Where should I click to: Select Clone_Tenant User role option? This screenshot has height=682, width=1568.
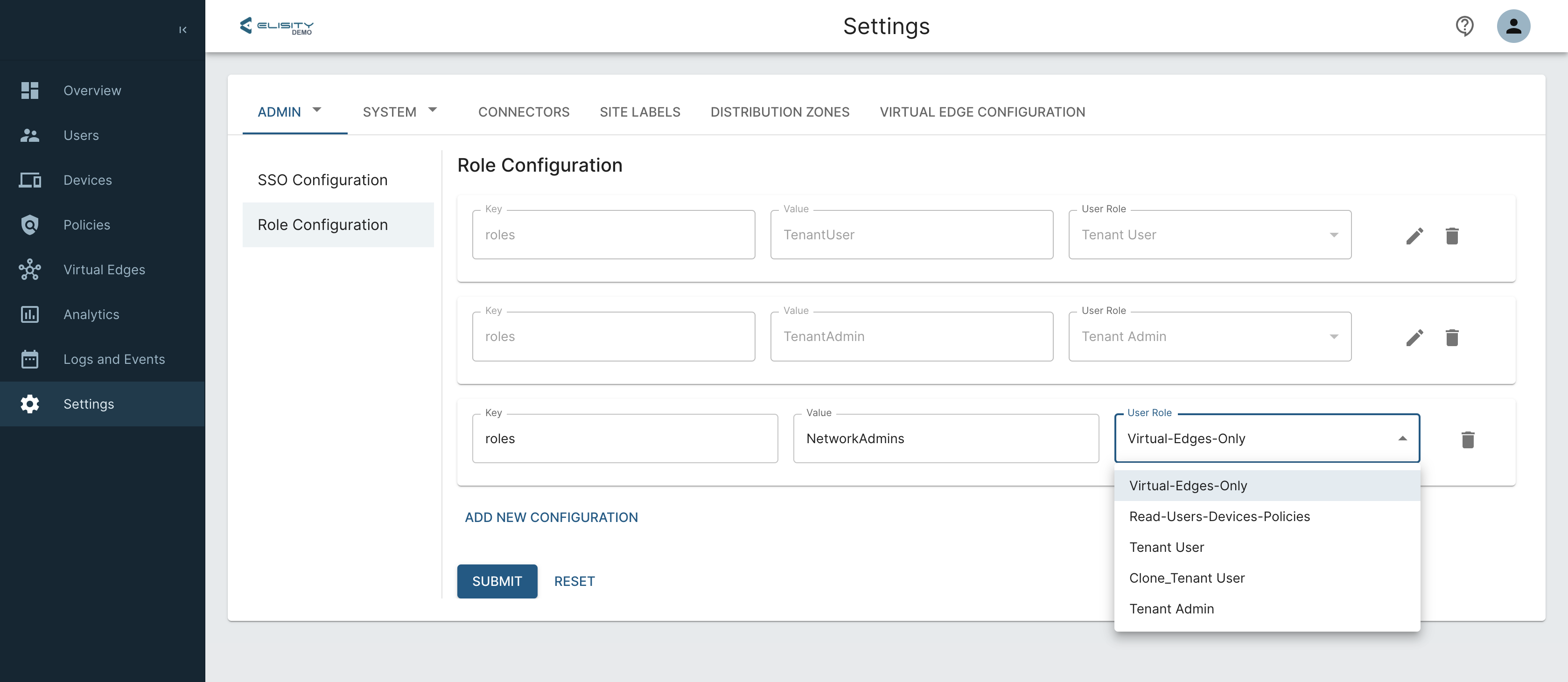click(1186, 578)
